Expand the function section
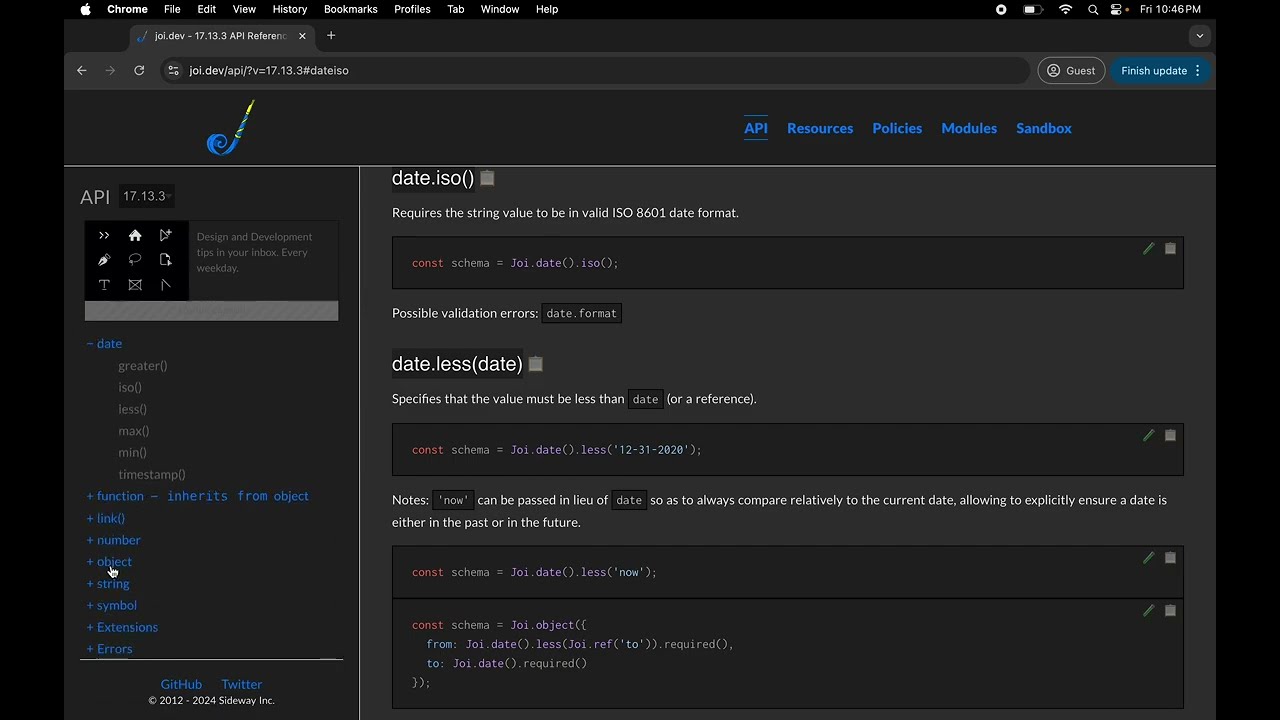 tap(197, 496)
